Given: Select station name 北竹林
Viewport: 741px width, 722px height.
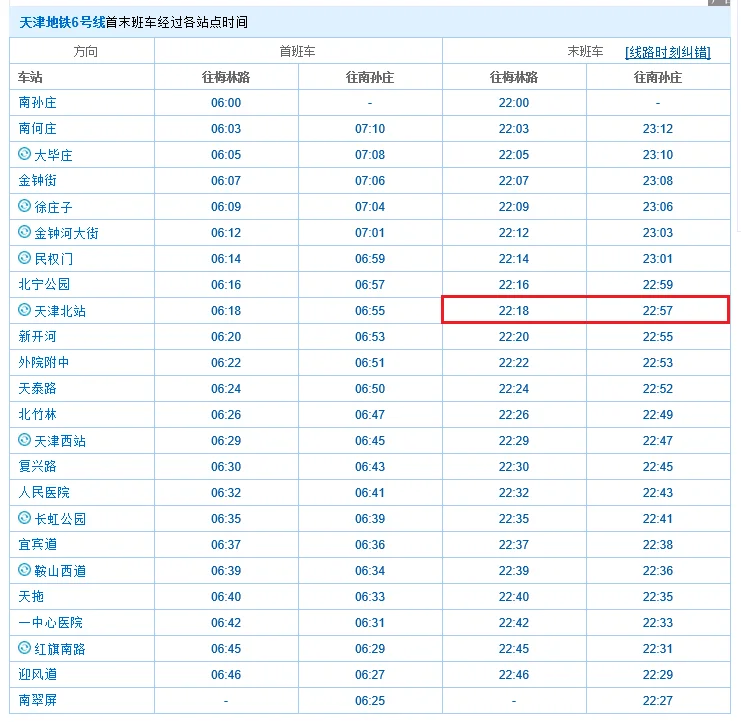Looking at the screenshot, I should click(37, 414).
